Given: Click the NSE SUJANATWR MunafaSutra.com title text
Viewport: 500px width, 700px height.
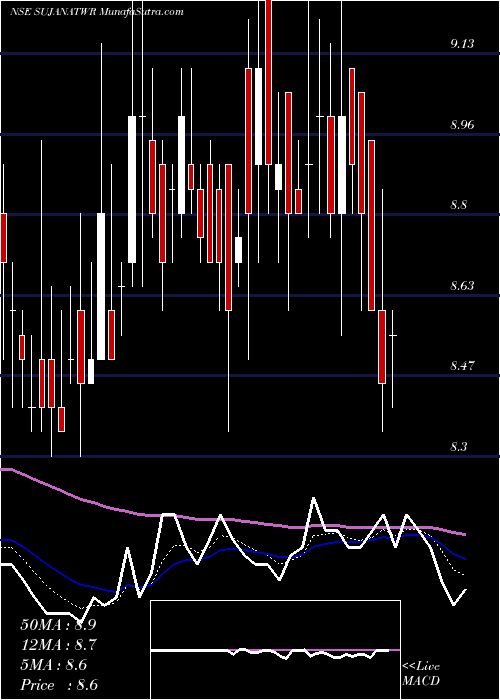Looking at the screenshot, I should pos(96,12).
